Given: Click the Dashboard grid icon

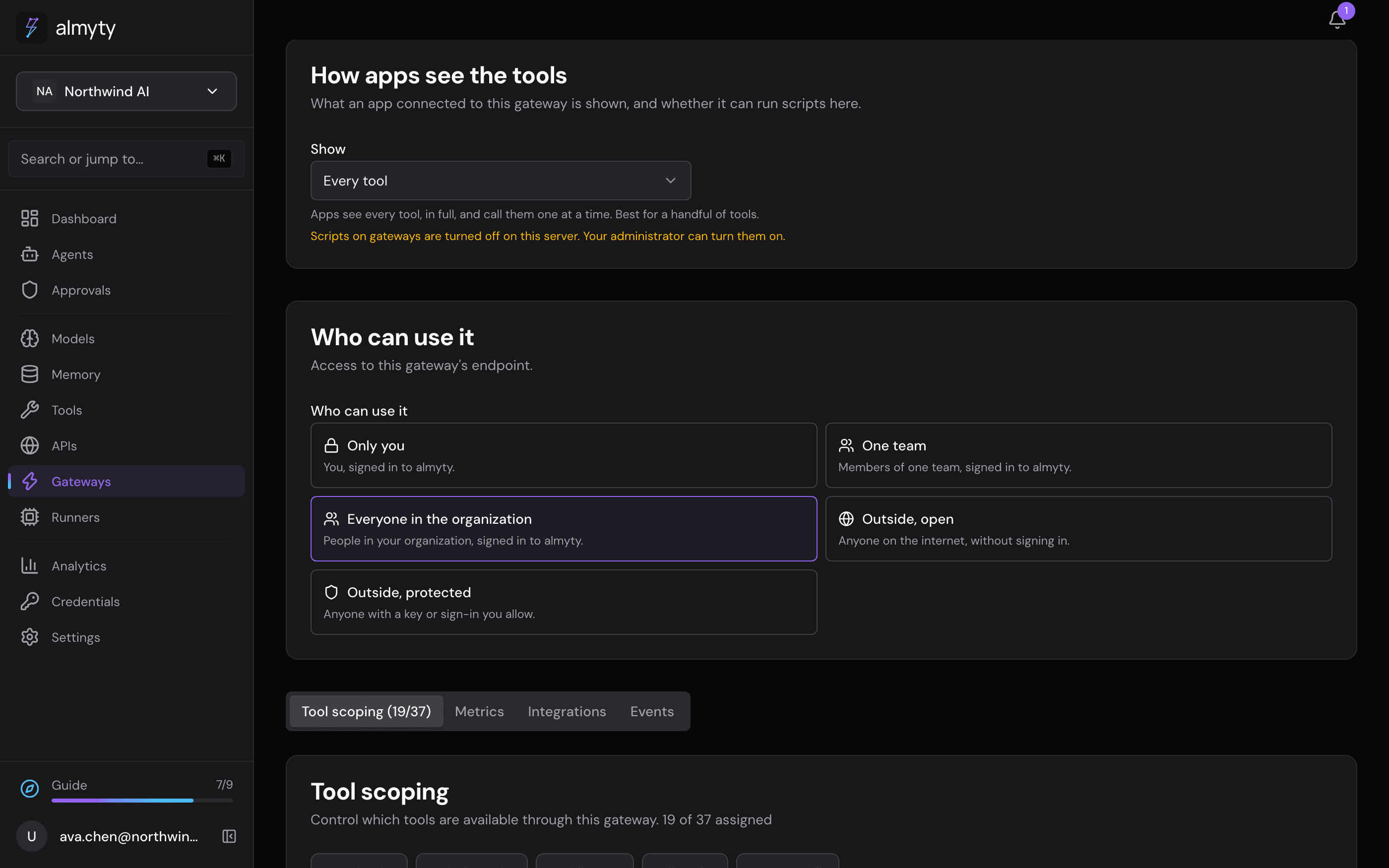Looking at the screenshot, I should [x=30, y=218].
